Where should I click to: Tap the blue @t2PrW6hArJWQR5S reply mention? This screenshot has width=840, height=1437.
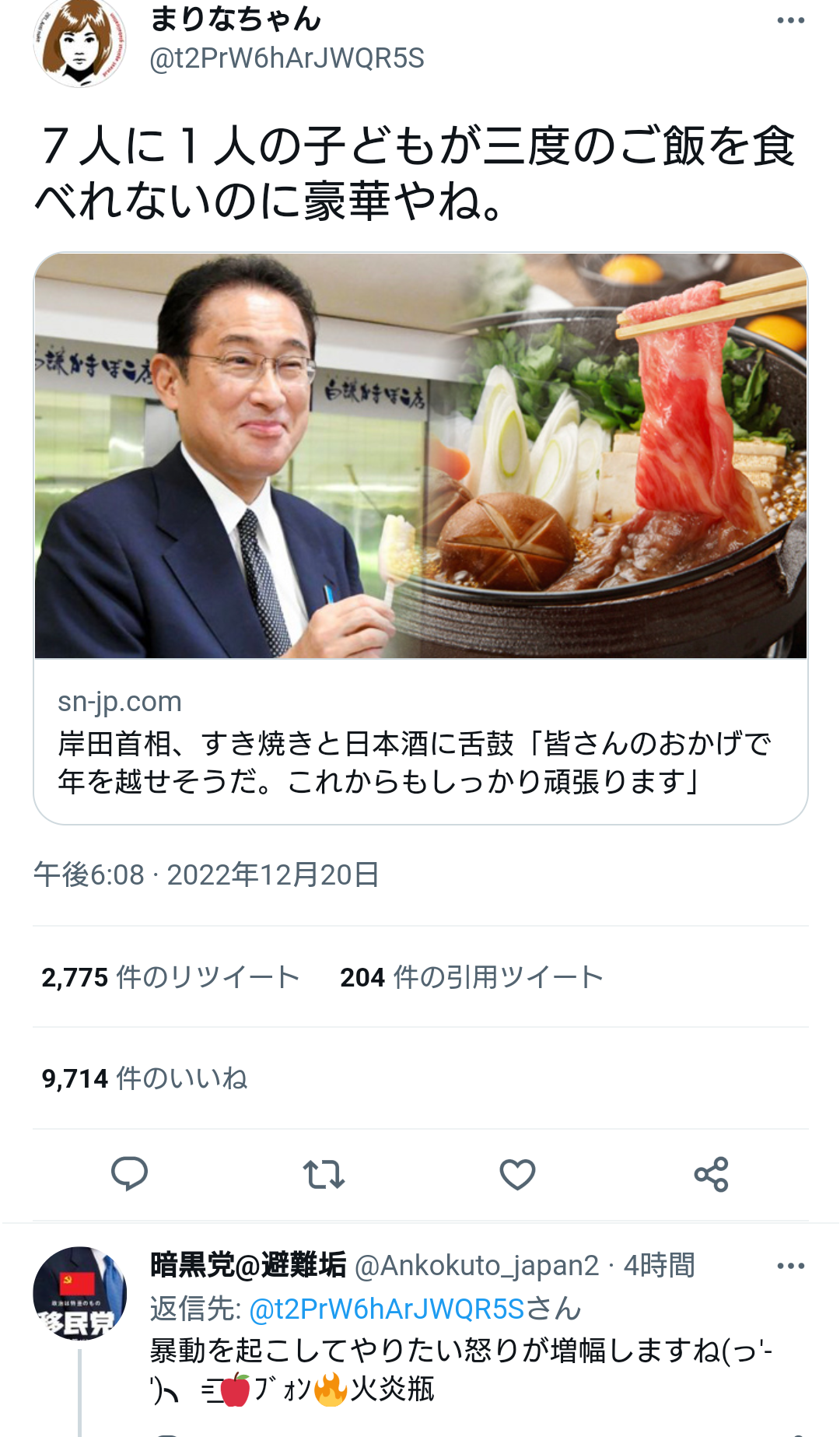click(x=387, y=1309)
